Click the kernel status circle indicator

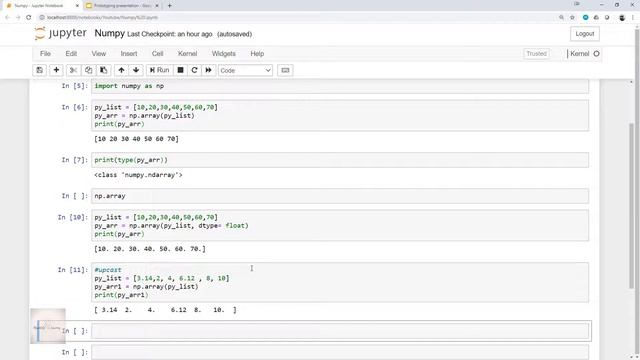pos(596,53)
